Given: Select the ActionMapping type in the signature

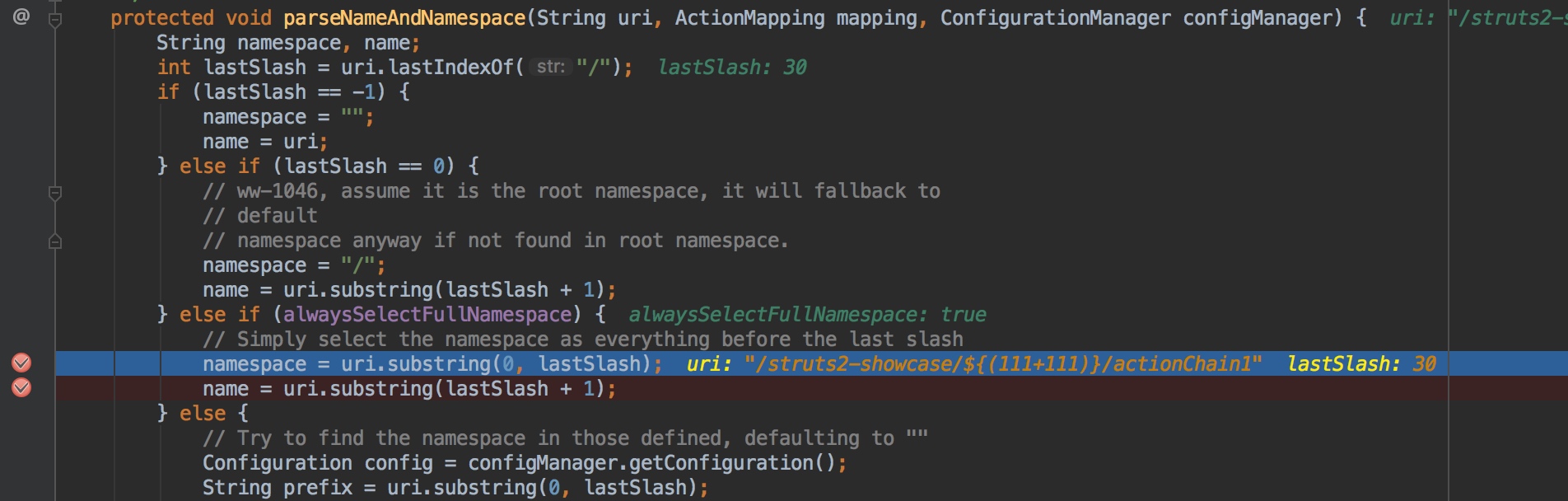Looking at the screenshot, I should [x=749, y=18].
